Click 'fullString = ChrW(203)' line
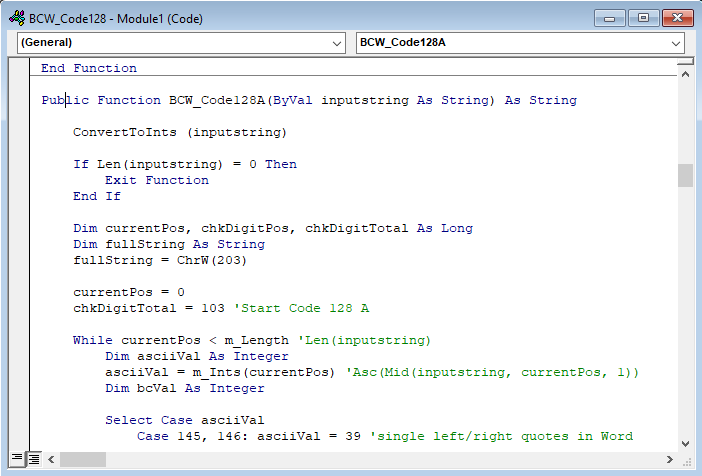702x476 pixels. click(x=160, y=260)
